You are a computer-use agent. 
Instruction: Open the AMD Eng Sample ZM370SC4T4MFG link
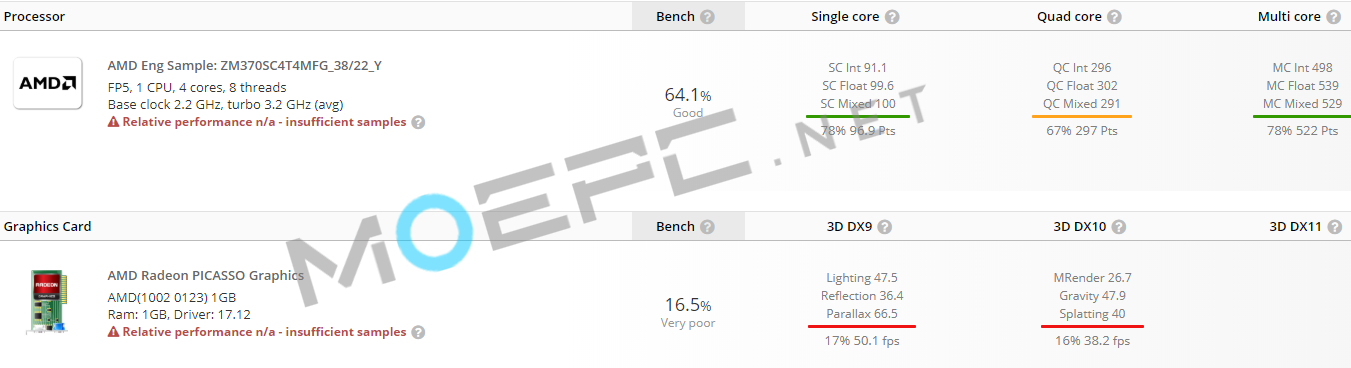click(x=244, y=66)
